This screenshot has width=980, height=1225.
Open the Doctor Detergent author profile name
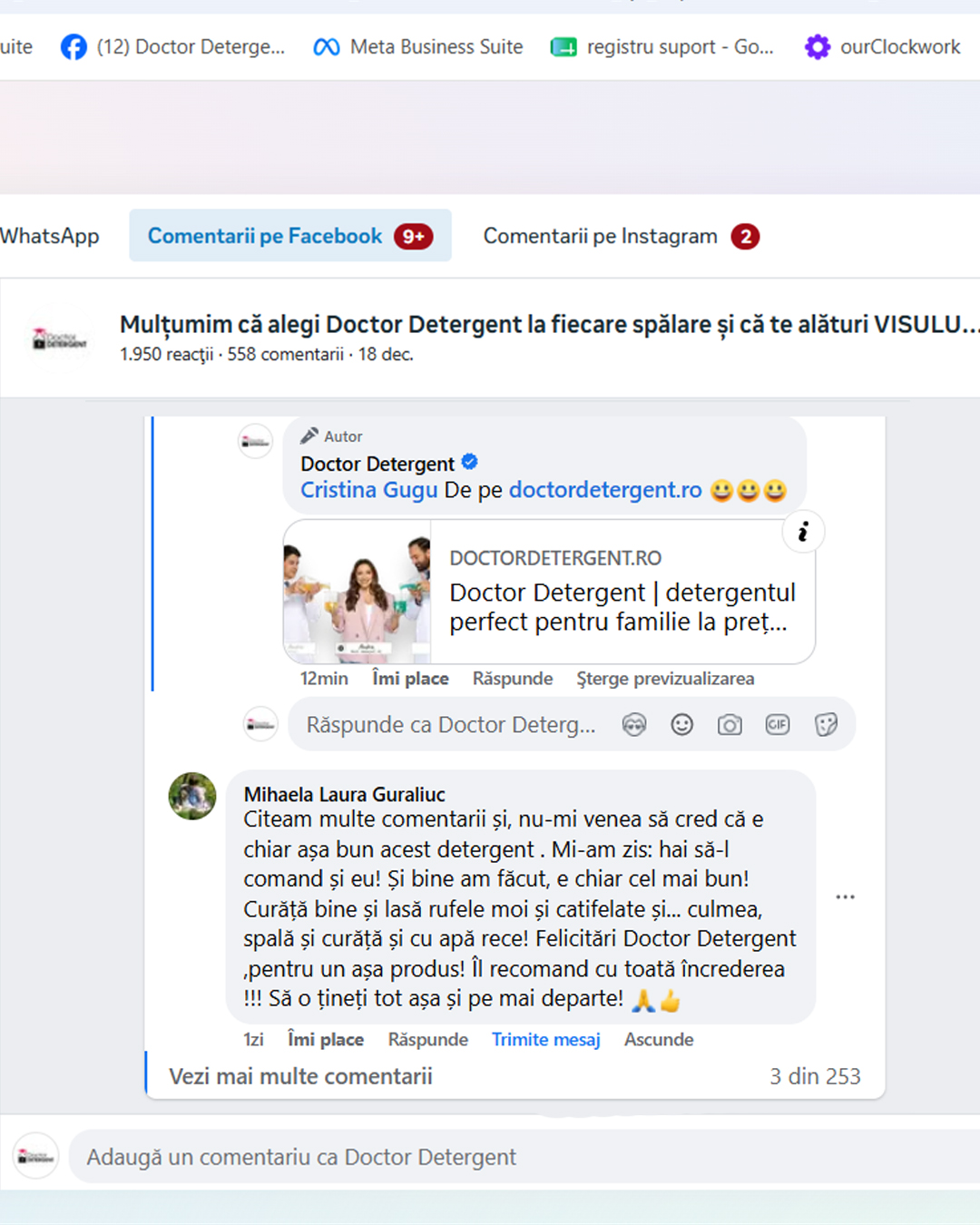(377, 464)
